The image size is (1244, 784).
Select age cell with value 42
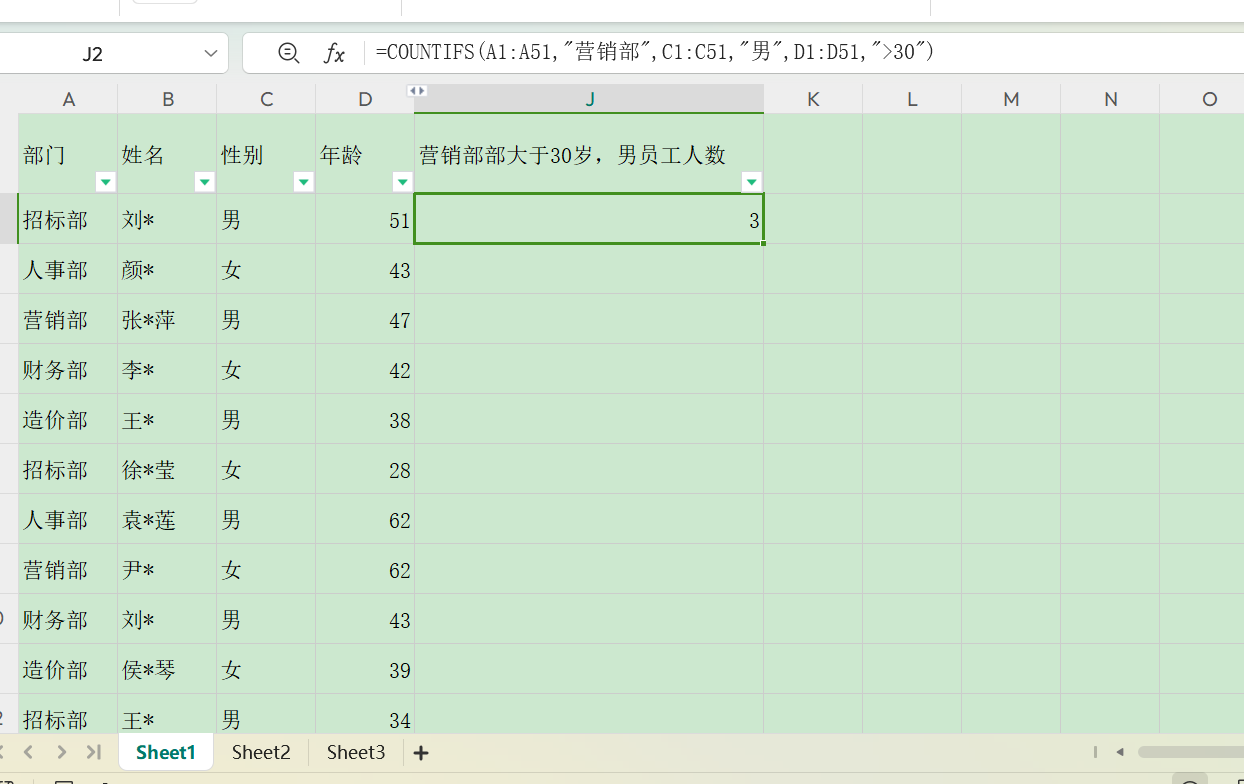point(365,370)
